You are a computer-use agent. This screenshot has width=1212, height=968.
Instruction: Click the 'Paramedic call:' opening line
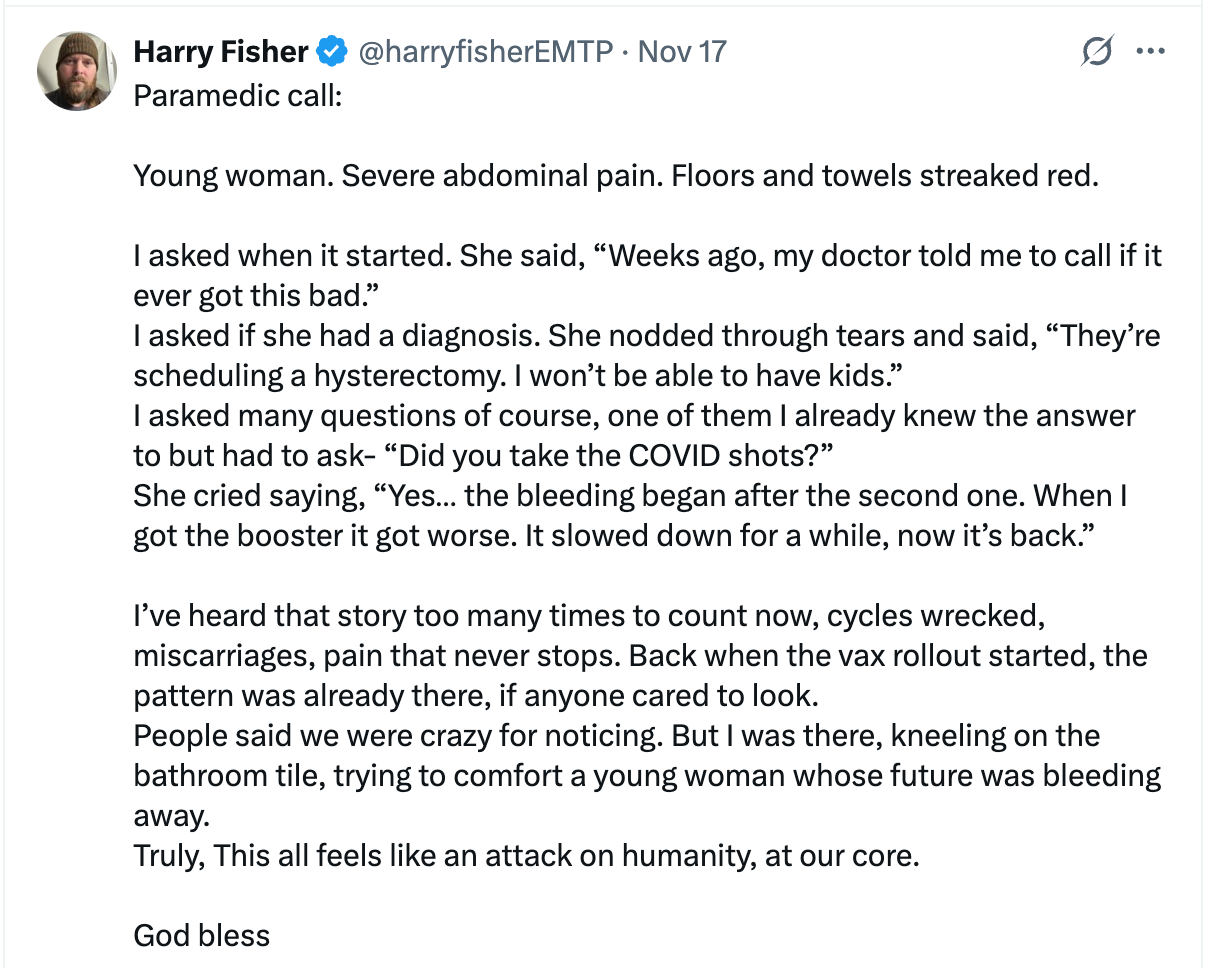[x=238, y=96]
